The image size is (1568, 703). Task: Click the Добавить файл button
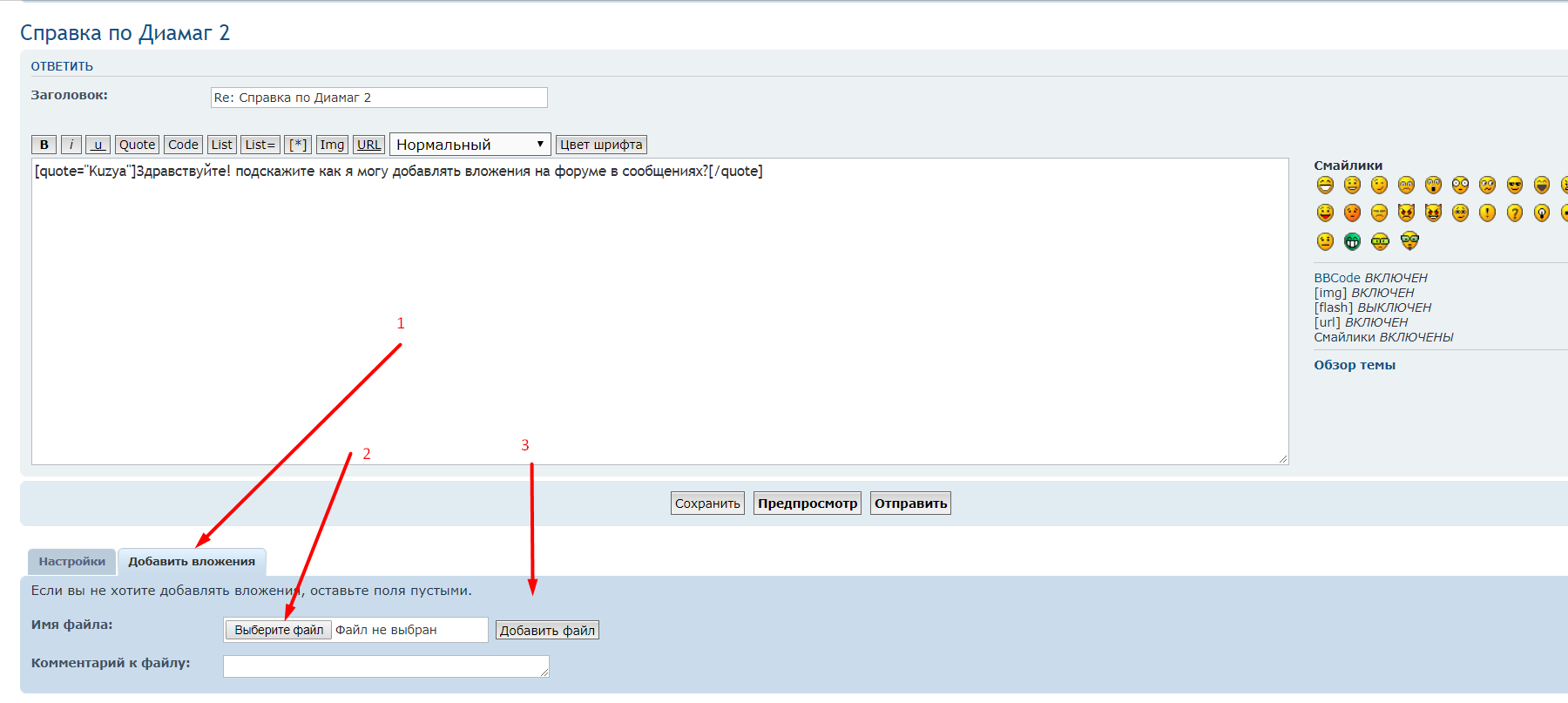(x=547, y=631)
